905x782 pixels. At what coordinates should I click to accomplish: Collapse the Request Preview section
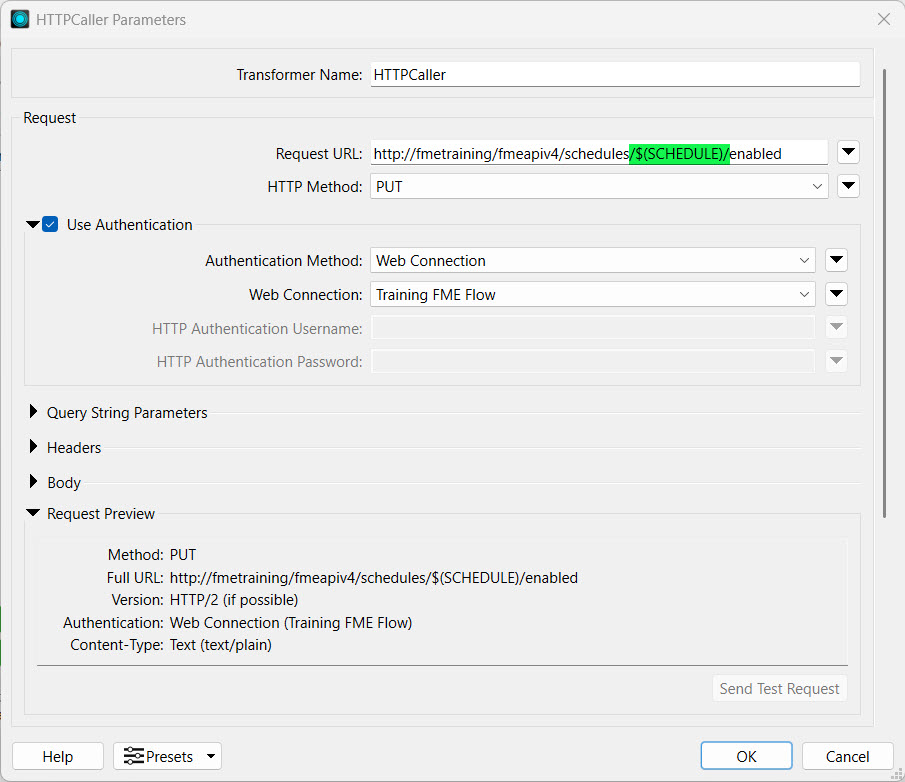click(34, 514)
